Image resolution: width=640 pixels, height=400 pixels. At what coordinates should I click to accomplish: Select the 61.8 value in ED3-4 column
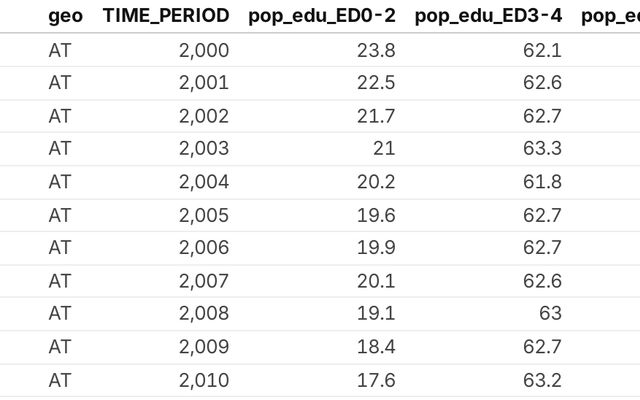tap(542, 182)
